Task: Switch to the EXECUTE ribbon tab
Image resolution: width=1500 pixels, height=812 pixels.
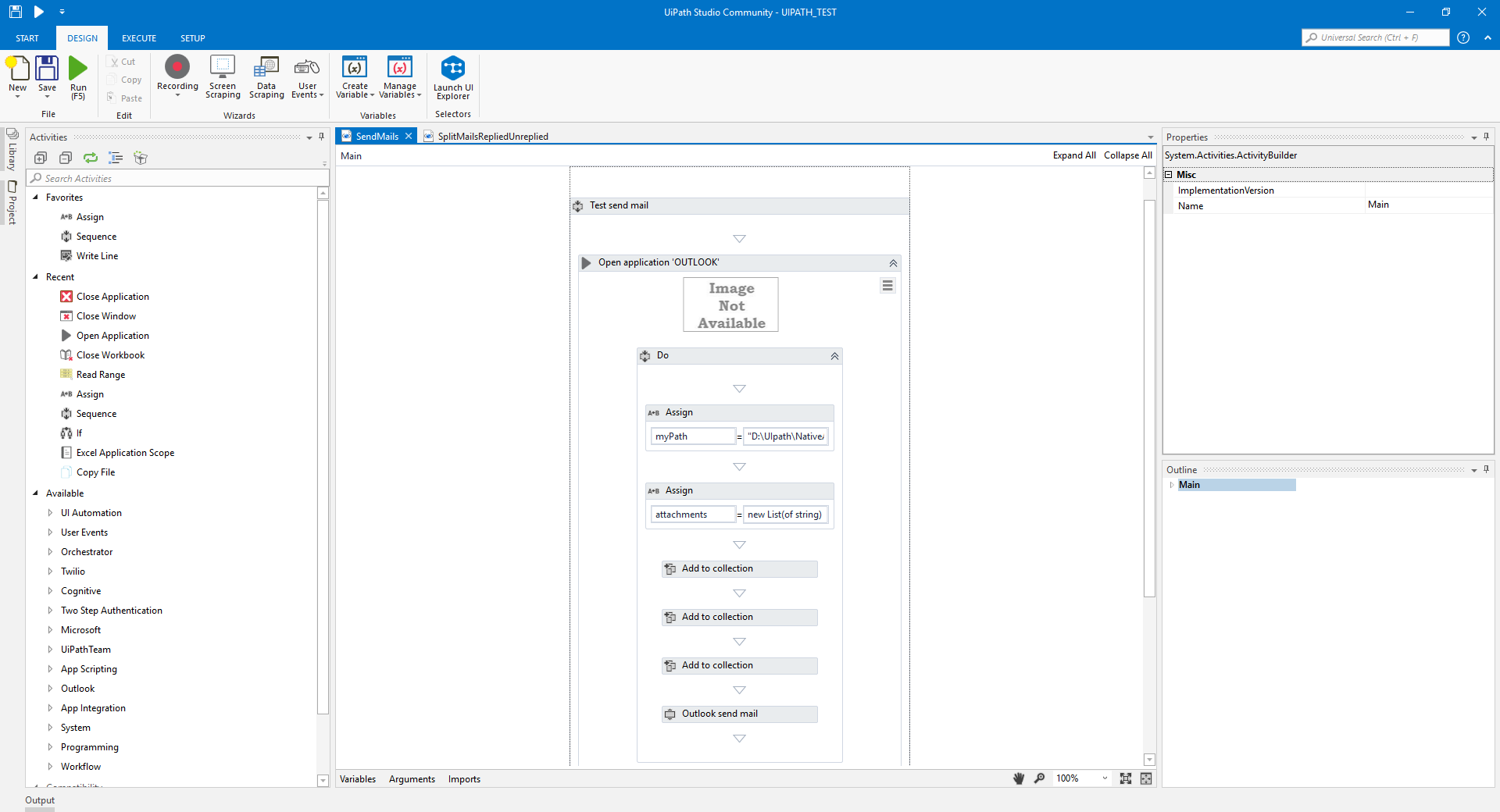Action: coord(139,38)
